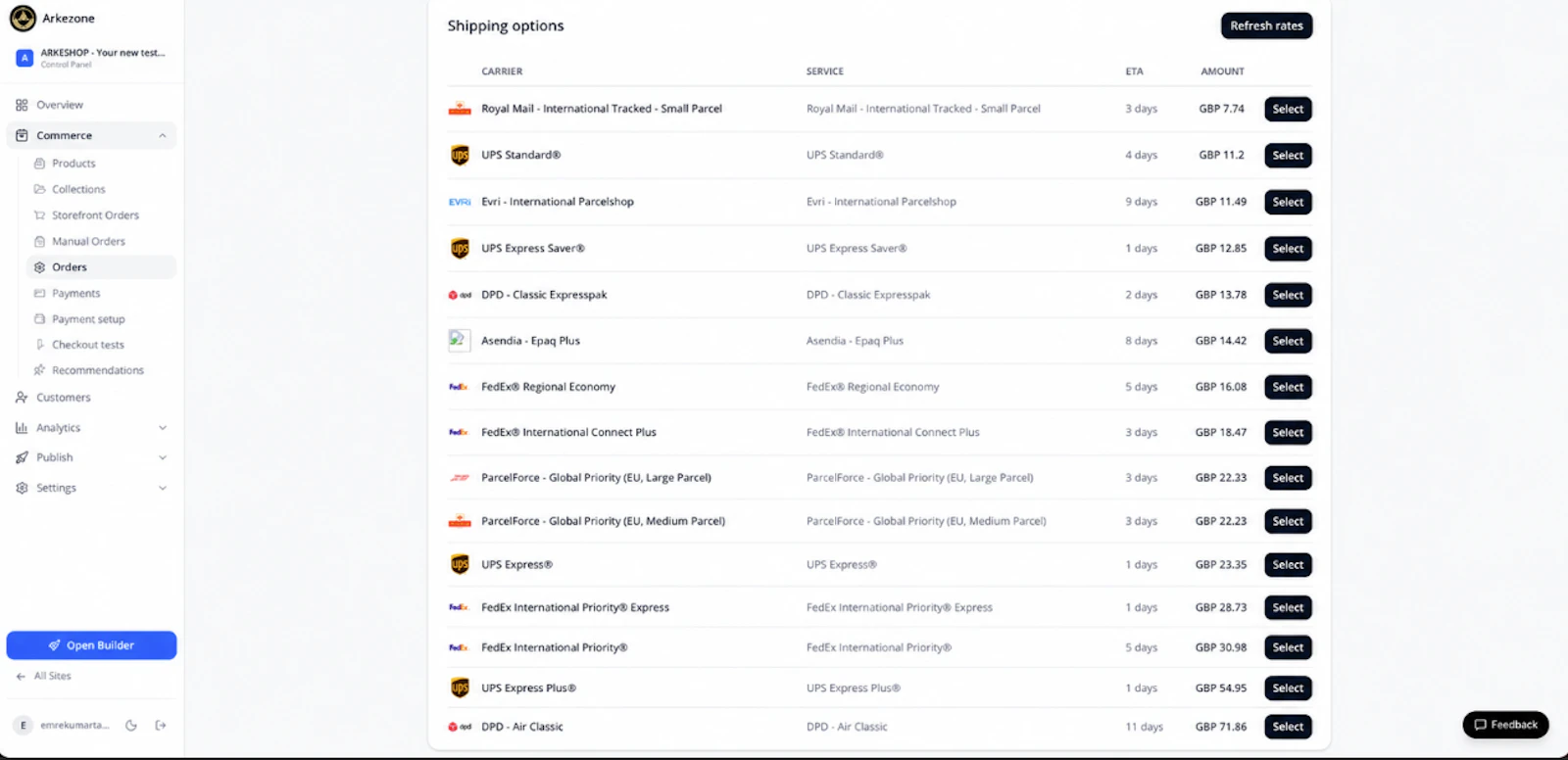Click the Arkezone logo icon

(x=23, y=19)
